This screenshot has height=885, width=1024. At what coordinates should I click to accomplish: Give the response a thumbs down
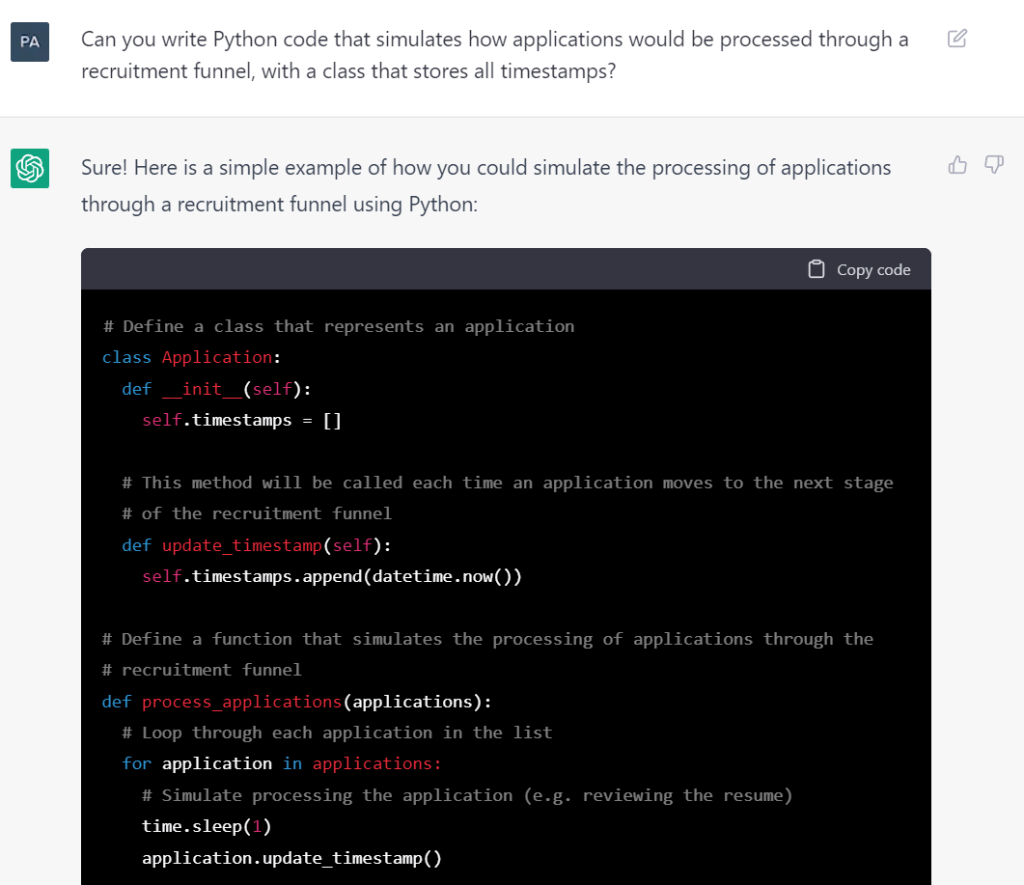994,165
